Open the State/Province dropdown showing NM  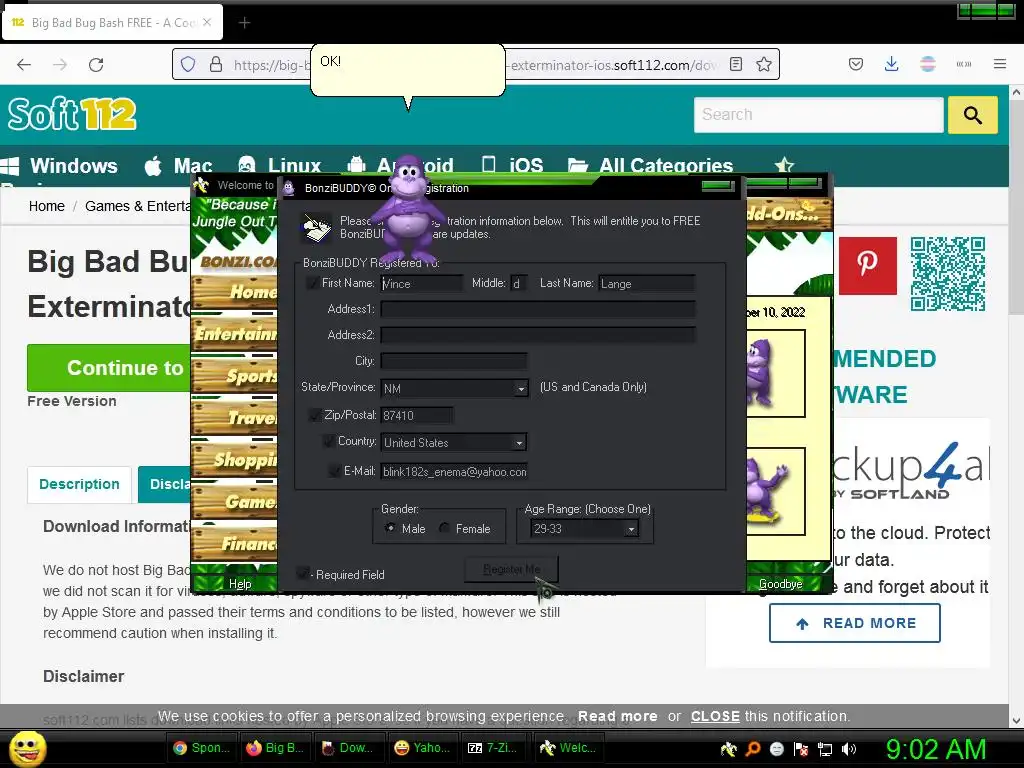(454, 388)
